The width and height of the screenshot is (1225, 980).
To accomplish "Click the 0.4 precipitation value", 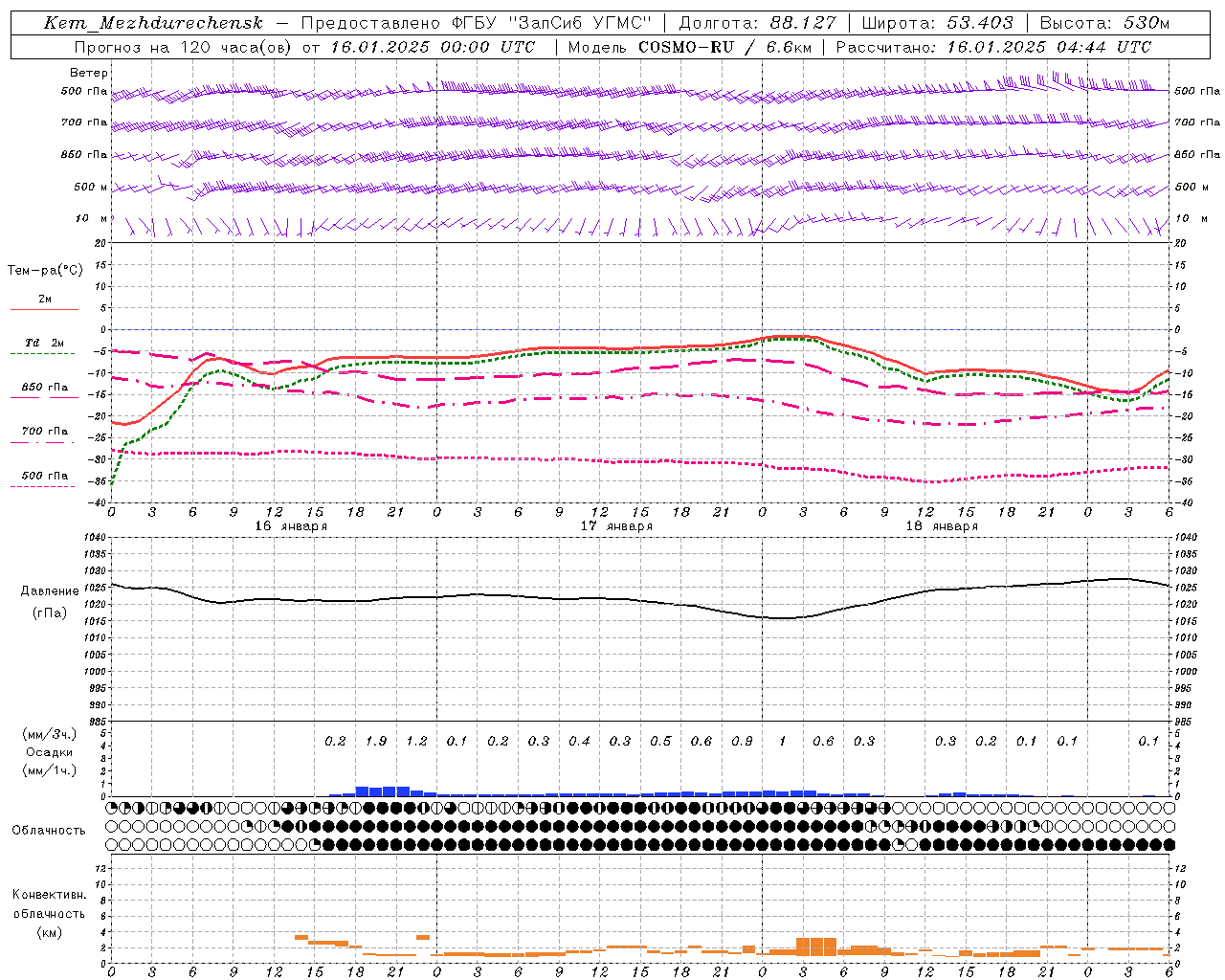I will click(x=579, y=741).
